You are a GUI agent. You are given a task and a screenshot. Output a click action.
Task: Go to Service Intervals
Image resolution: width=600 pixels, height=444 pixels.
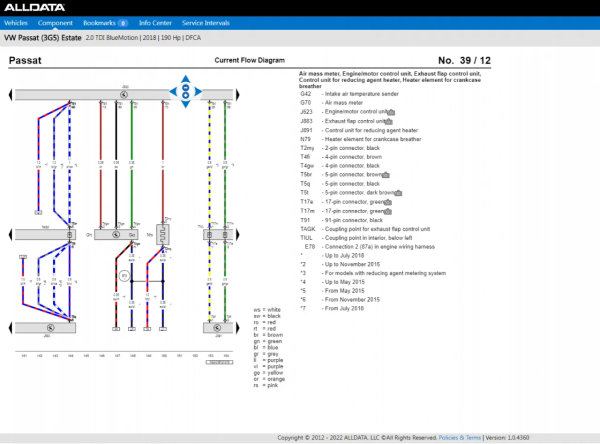tap(207, 21)
